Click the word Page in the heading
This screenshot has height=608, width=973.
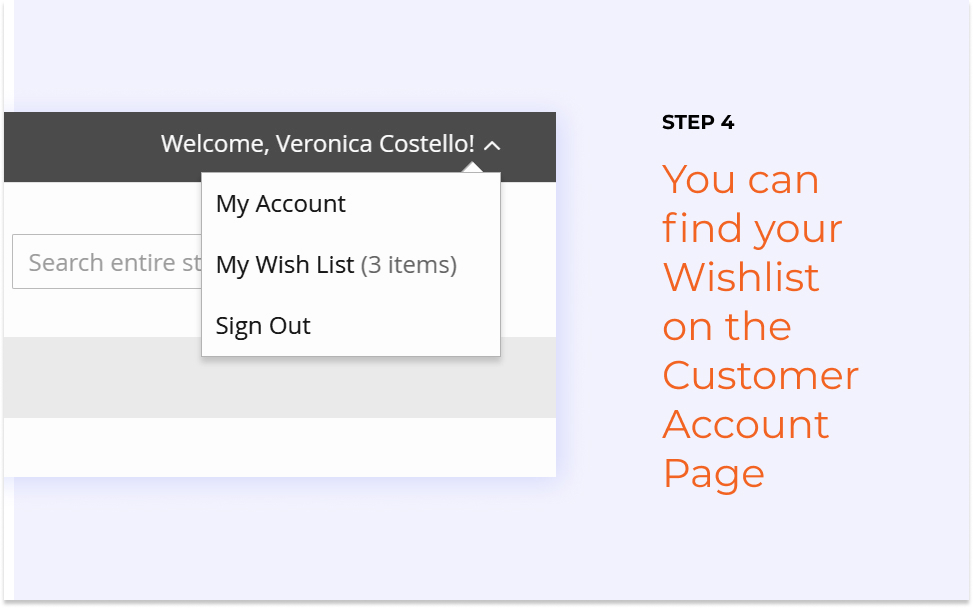714,475
